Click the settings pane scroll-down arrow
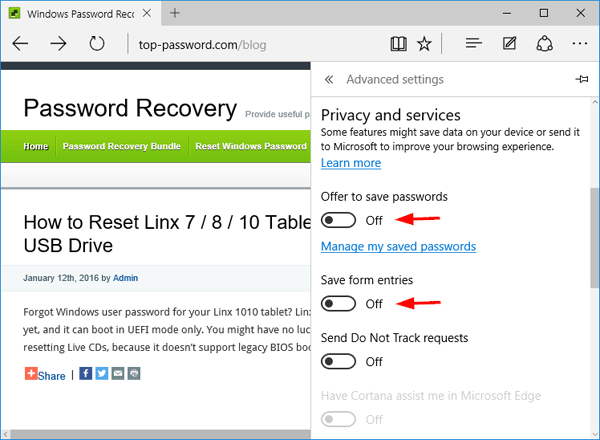 click(x=595, y=434)
